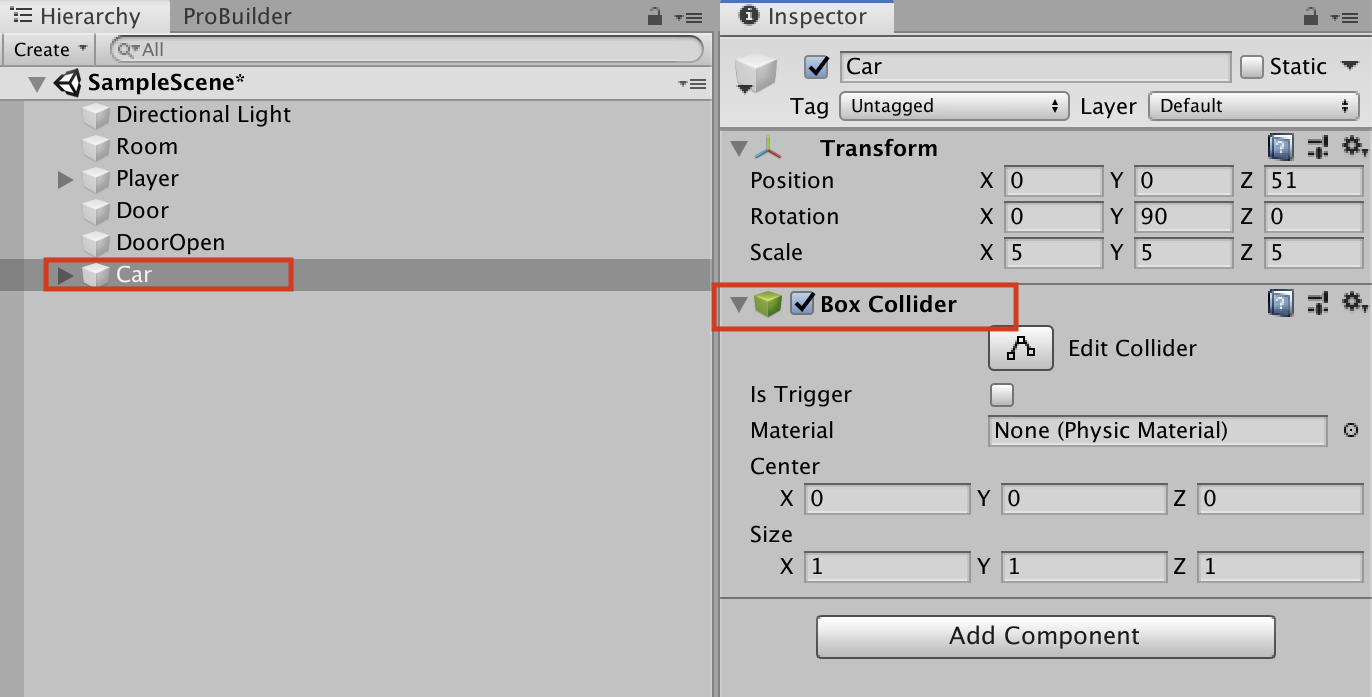This screenshot has height=697, width=1372.
Task: Click the Material object picker circle
Action: click(1350, 431)
